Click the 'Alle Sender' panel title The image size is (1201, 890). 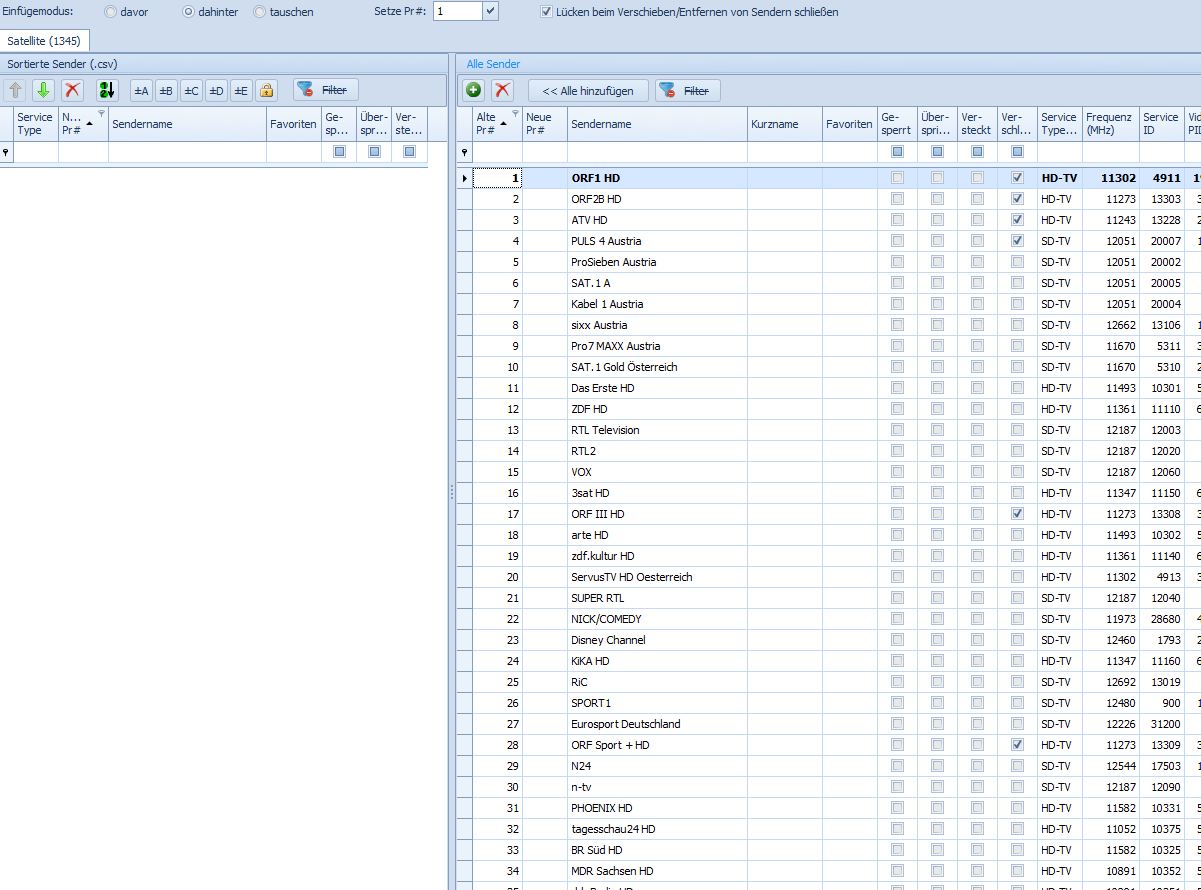pyautogui.click(x=493, y=64)
